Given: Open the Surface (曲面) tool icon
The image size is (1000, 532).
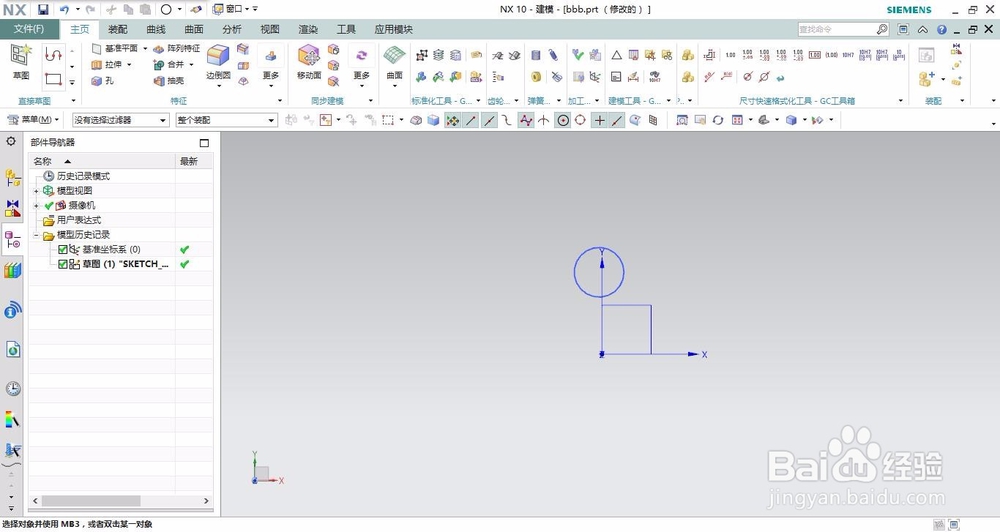Looking at the screenshot, I should [x=394, y=55].
